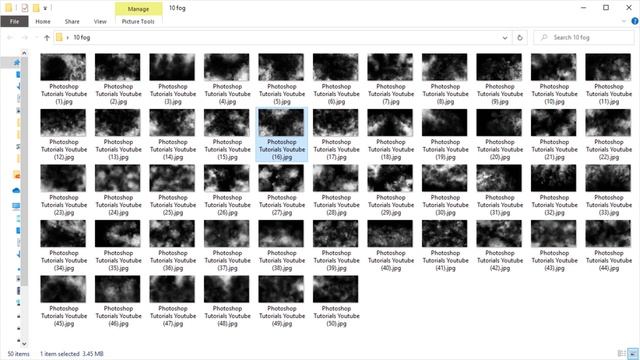Select thumbnail Photoshop Tutorials Youtube (8).jpg
The image size is (640, 360).
[x=444, y=67]
